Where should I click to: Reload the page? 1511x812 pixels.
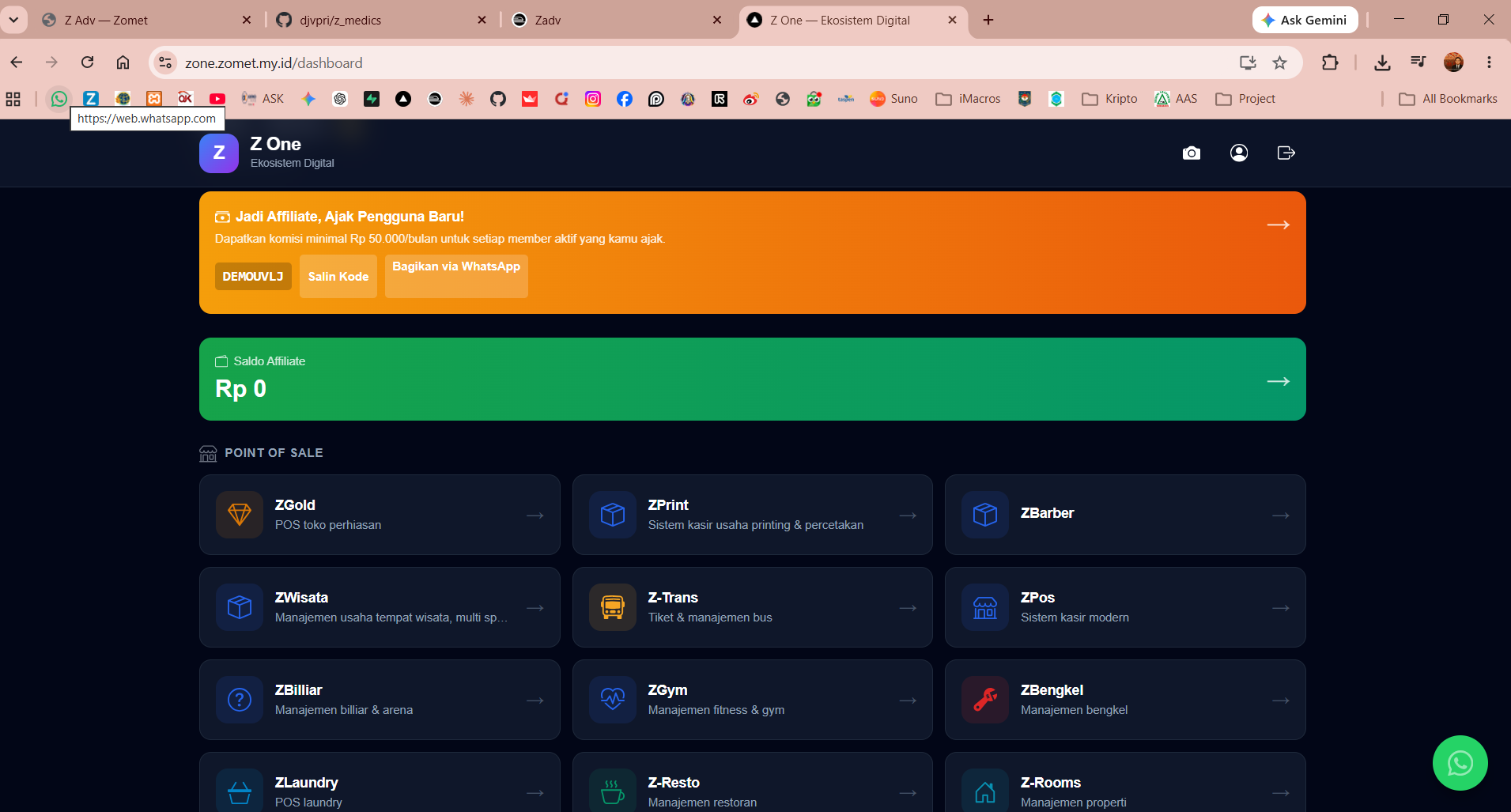click(x=88, y=62)
